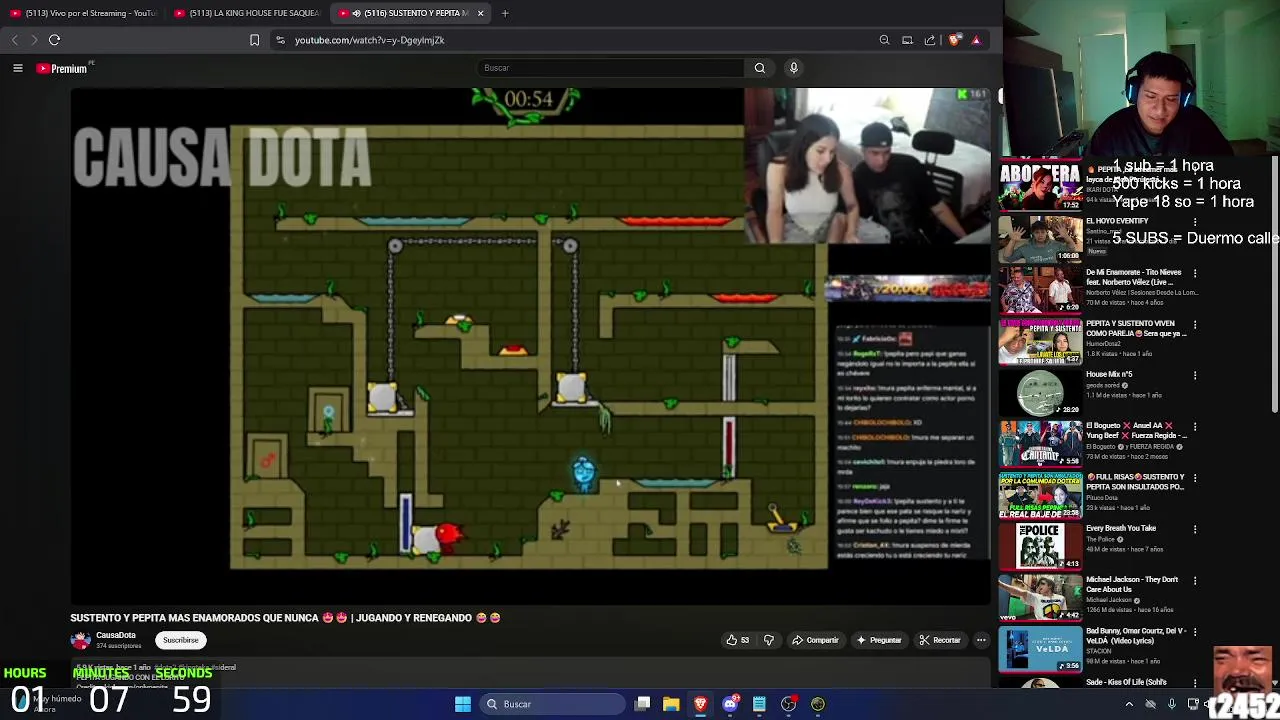Open File Explorer from the taskbar
The height and width of the screenshot is (720, 1280).
[671, 704]
